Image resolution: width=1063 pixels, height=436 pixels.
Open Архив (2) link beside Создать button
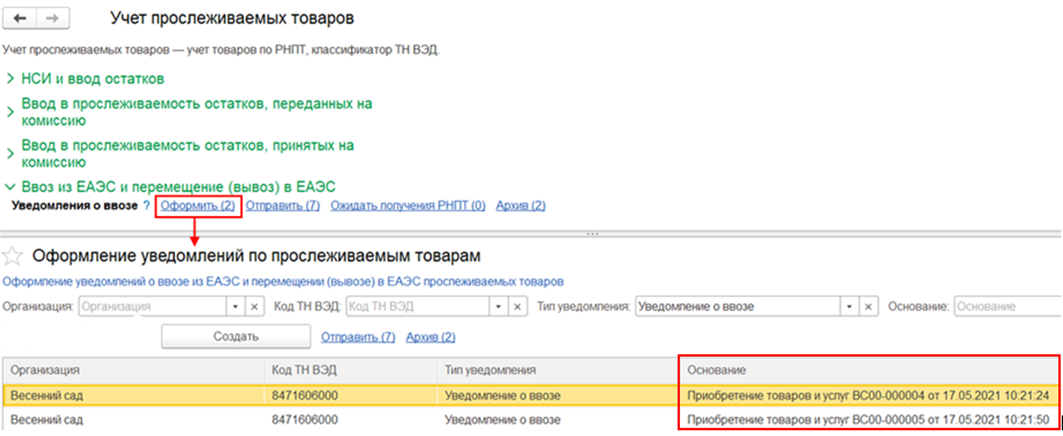[x=430, y=337]
